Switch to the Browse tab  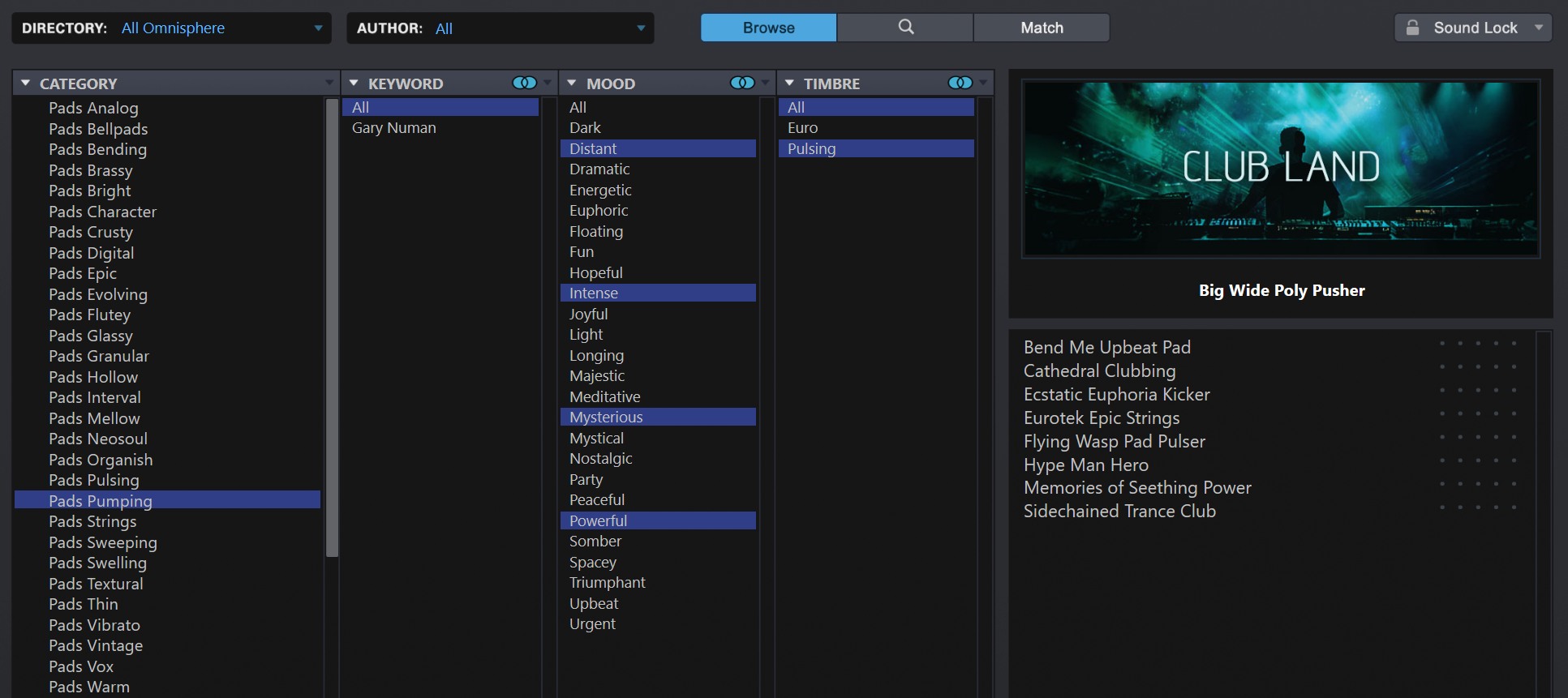(768, 28)
